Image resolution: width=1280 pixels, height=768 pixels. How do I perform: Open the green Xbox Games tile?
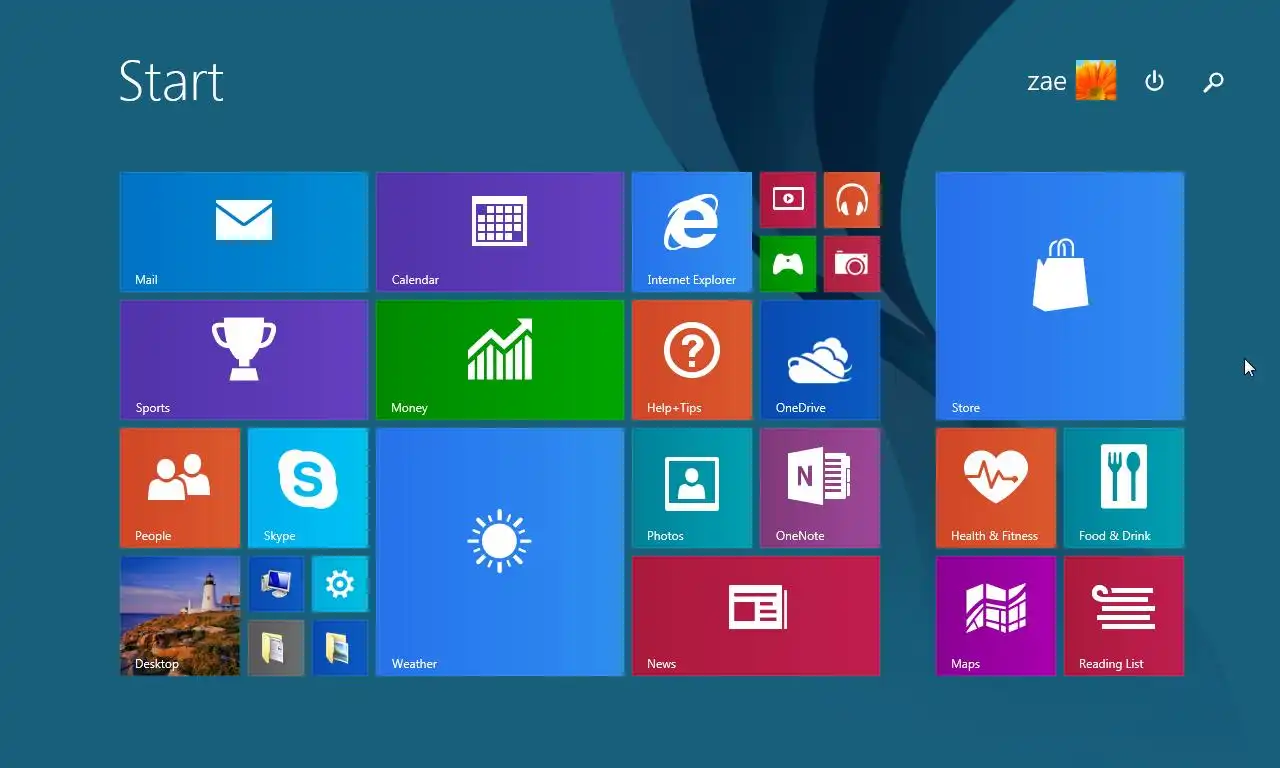point(788,264)
